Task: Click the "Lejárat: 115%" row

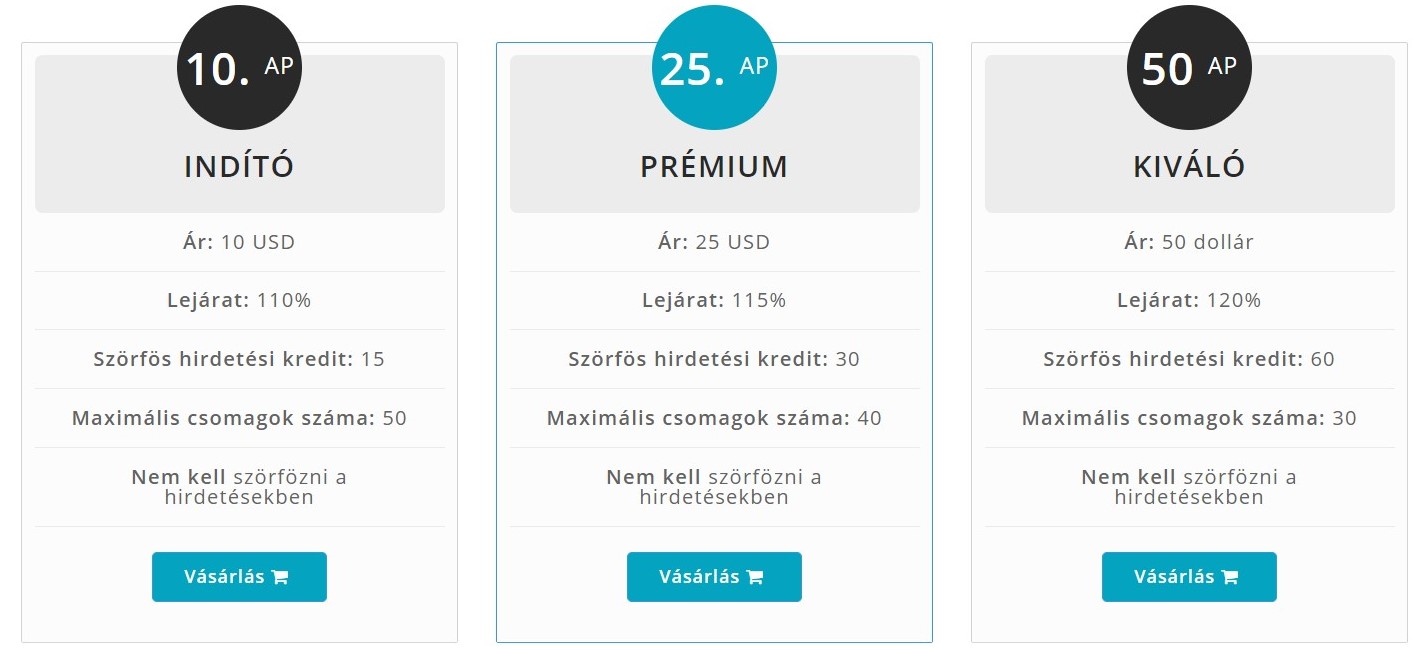Action: pyautogui.click(x=714, y=300)
